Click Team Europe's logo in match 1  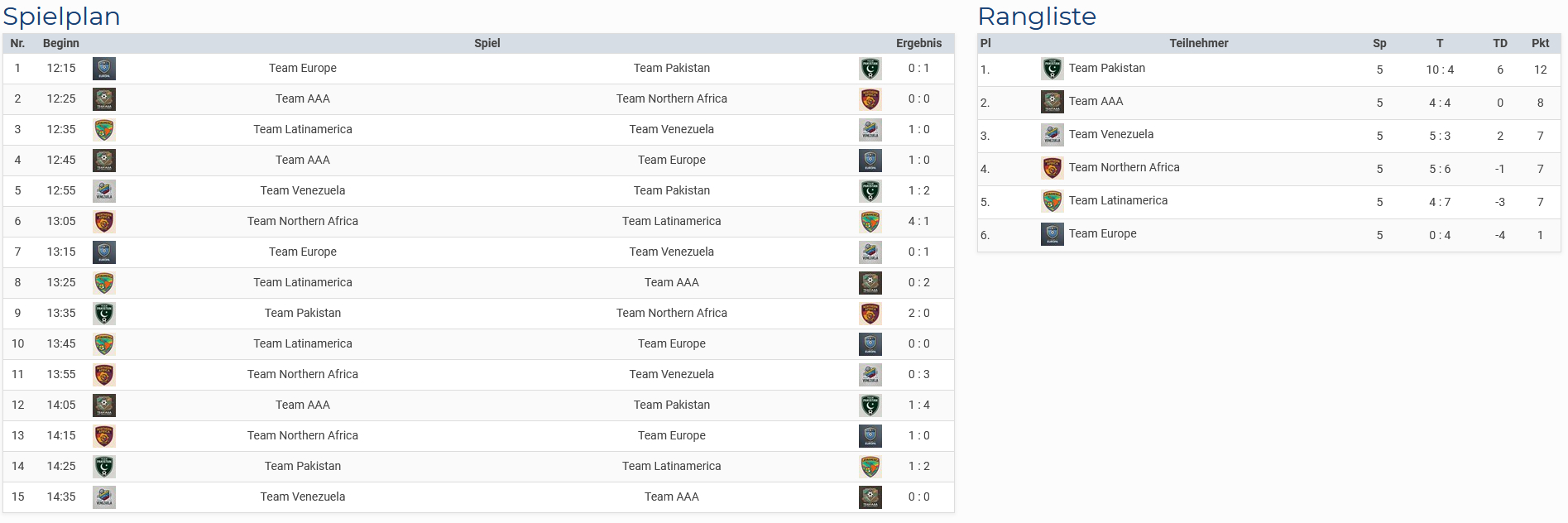(x=104, y=69)
